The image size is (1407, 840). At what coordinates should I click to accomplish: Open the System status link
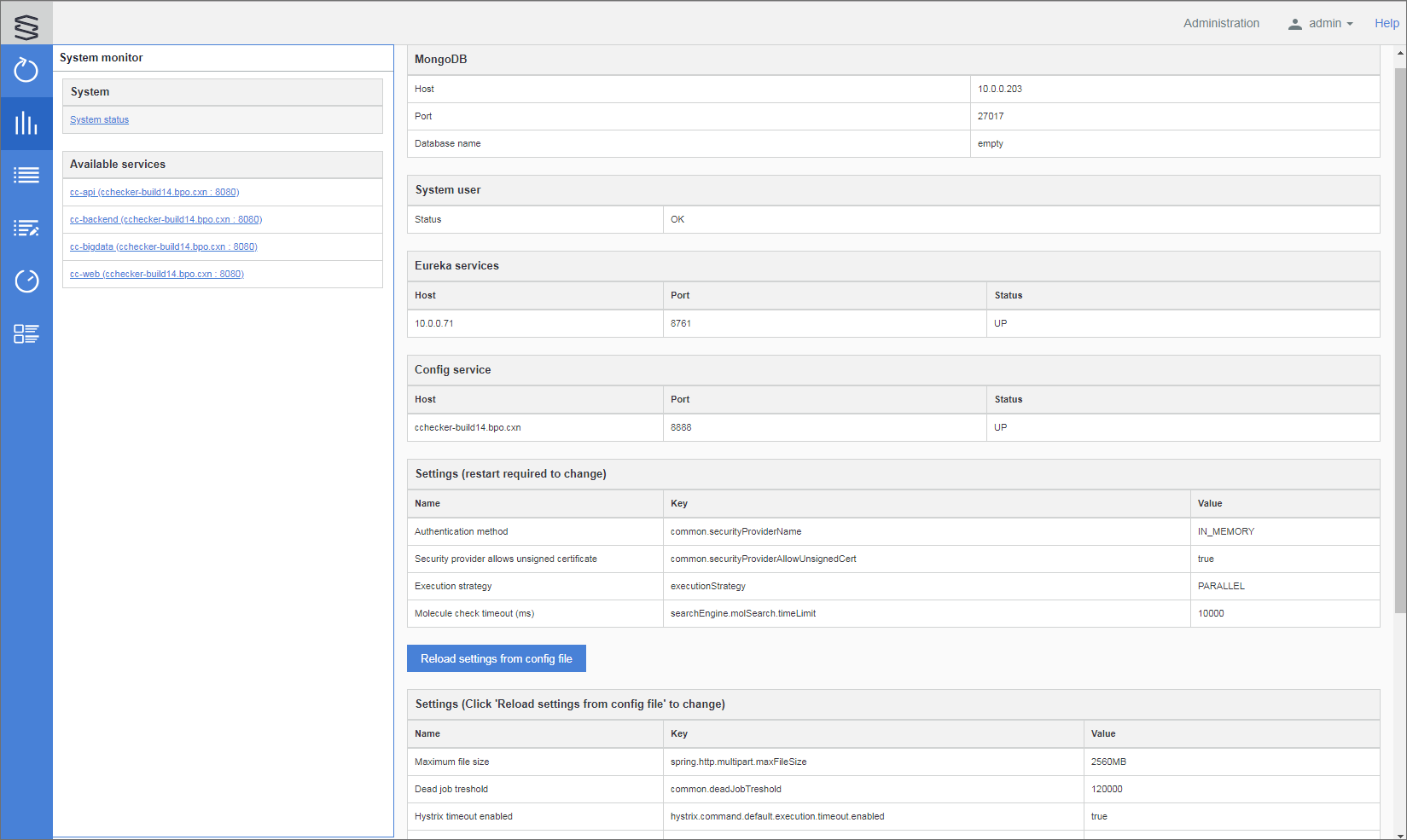(x=99, y=120)
